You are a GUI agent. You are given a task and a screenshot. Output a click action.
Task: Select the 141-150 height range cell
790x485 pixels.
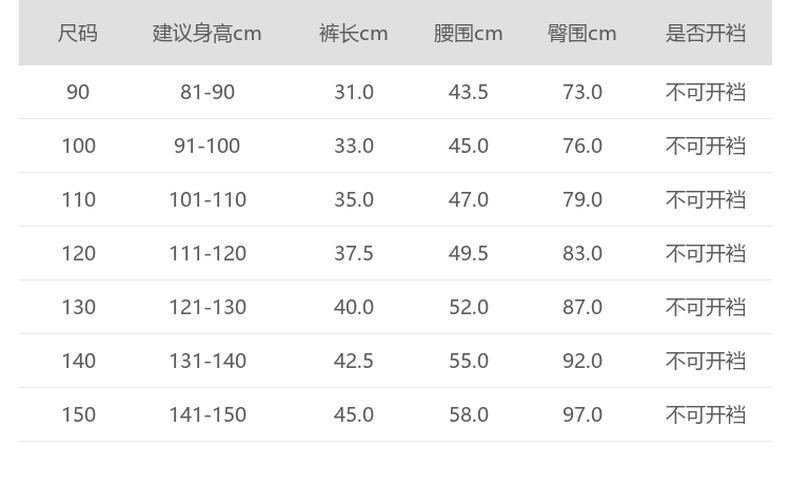pos(207,415)
